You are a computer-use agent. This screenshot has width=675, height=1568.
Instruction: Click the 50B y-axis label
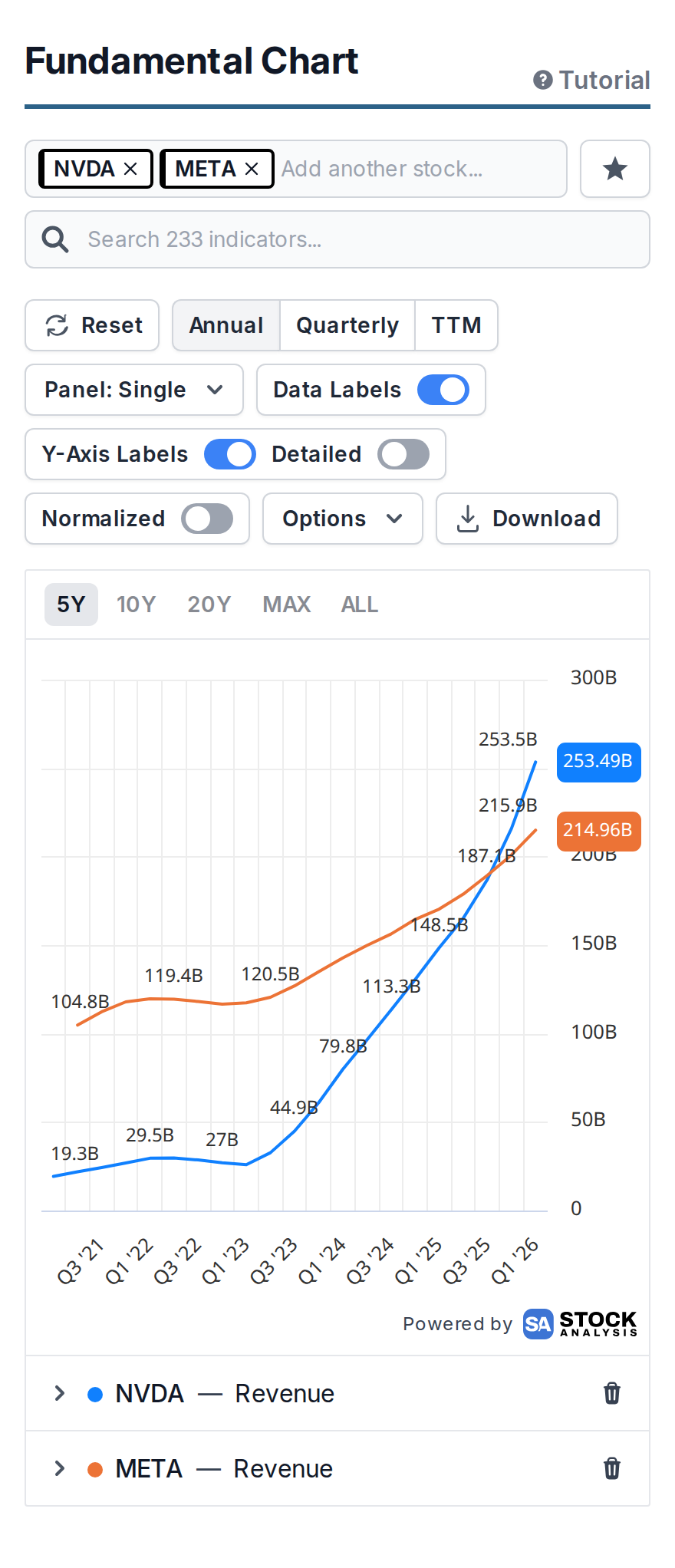588,1119
